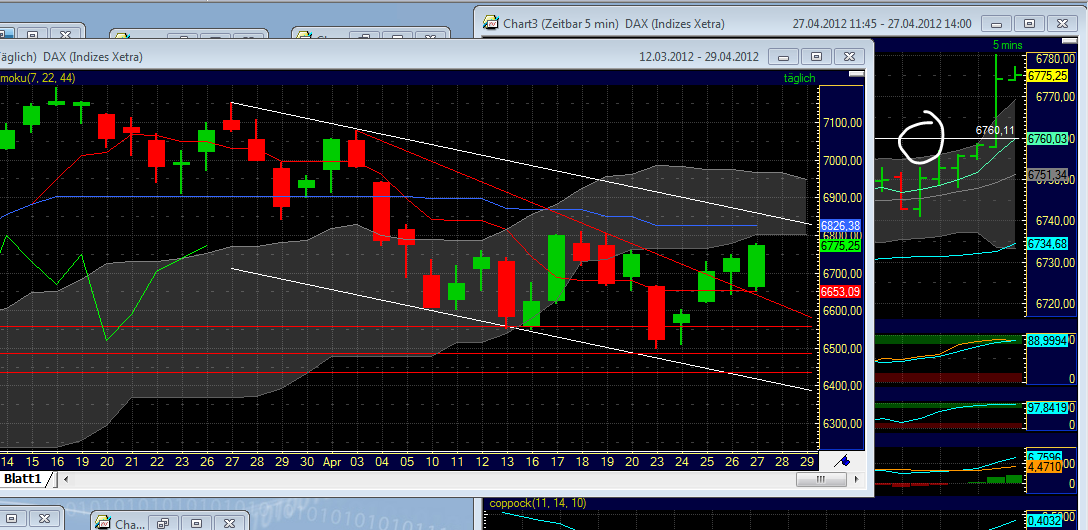Click the green 6775,25 price tag on the daily chart
1088x530 pixels.
click(840, 246)
